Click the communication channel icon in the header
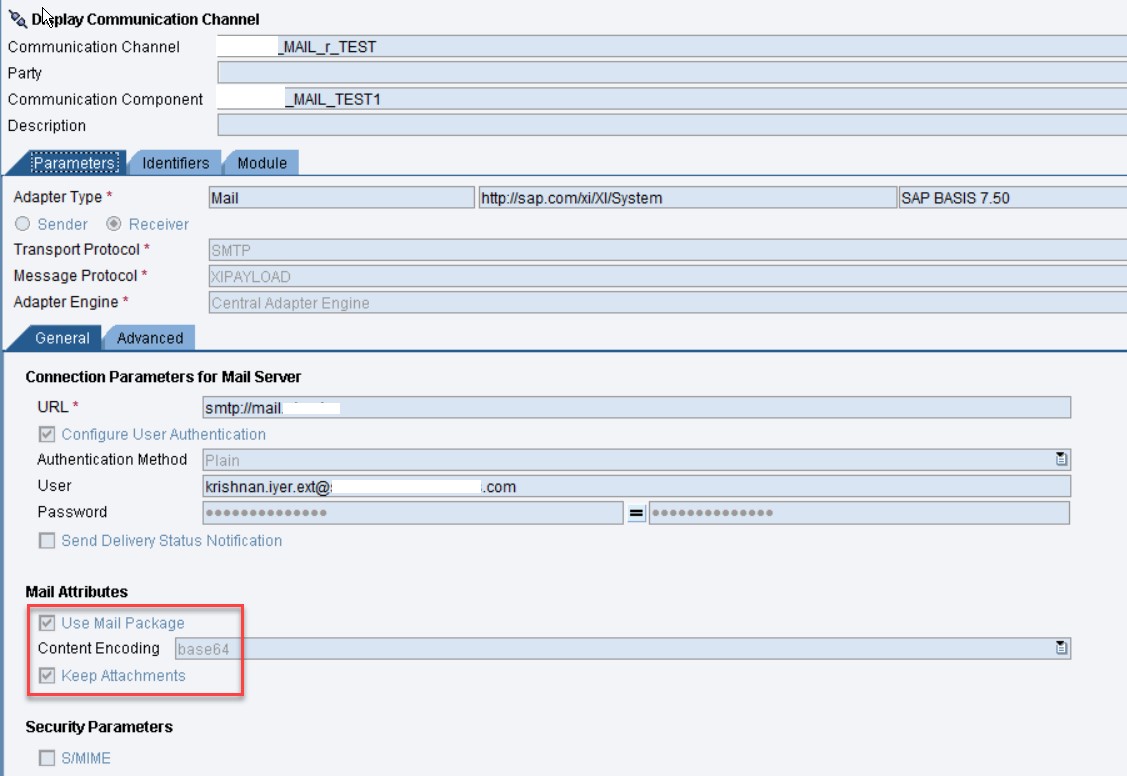 pyautogui.click(x=16, y=17)
